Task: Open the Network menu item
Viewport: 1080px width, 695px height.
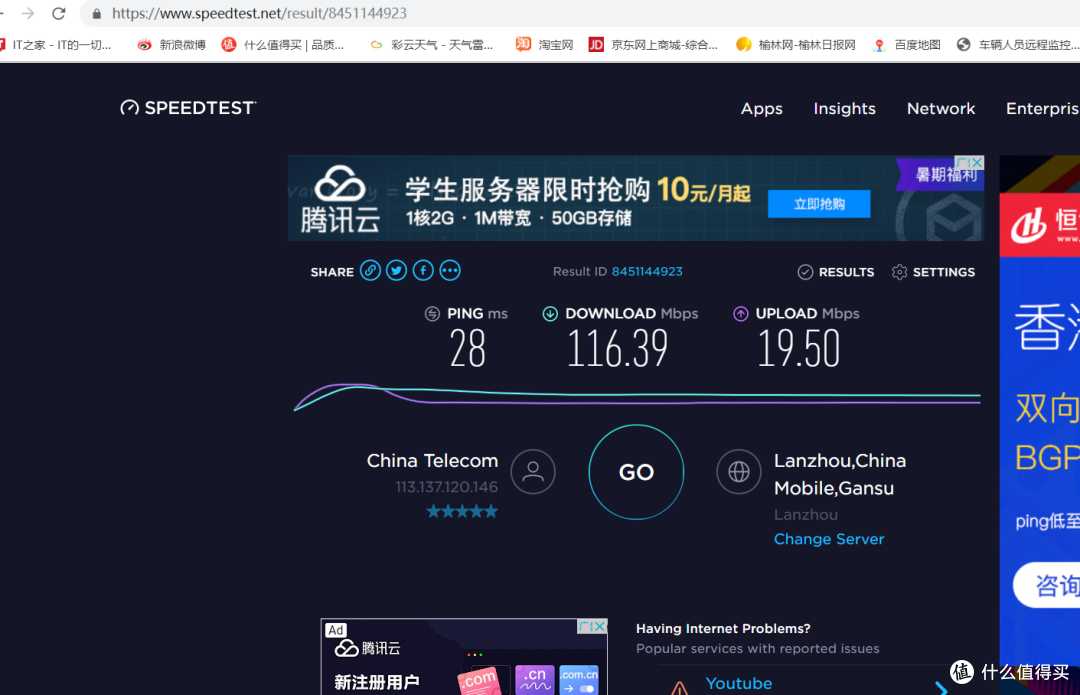Action: point(940,108)
